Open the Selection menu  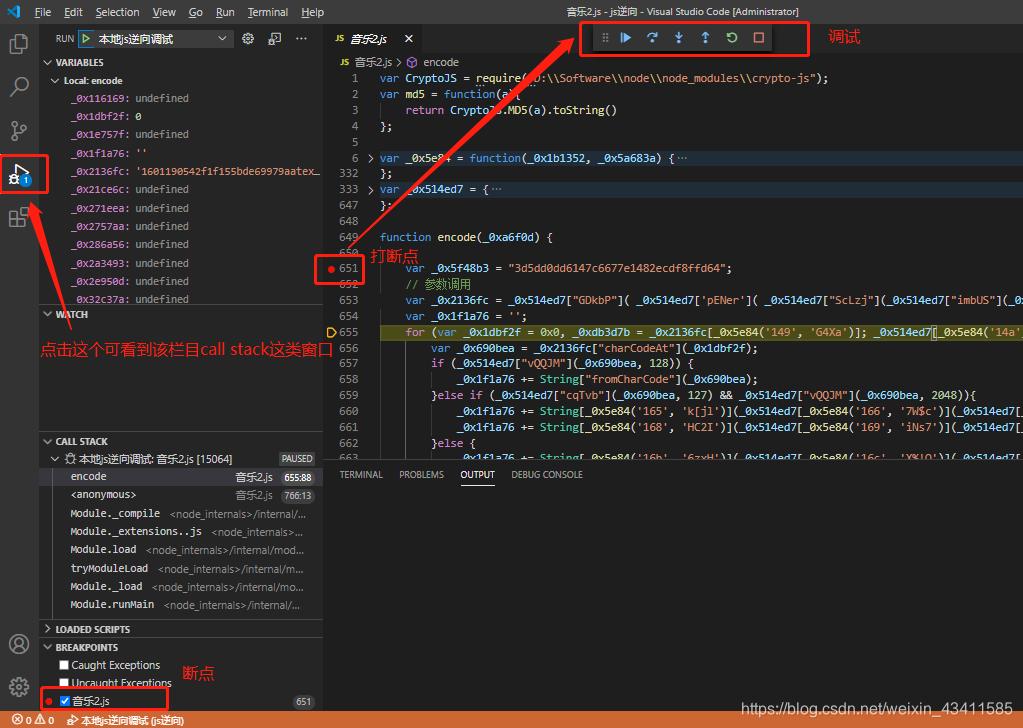point(117,12)
